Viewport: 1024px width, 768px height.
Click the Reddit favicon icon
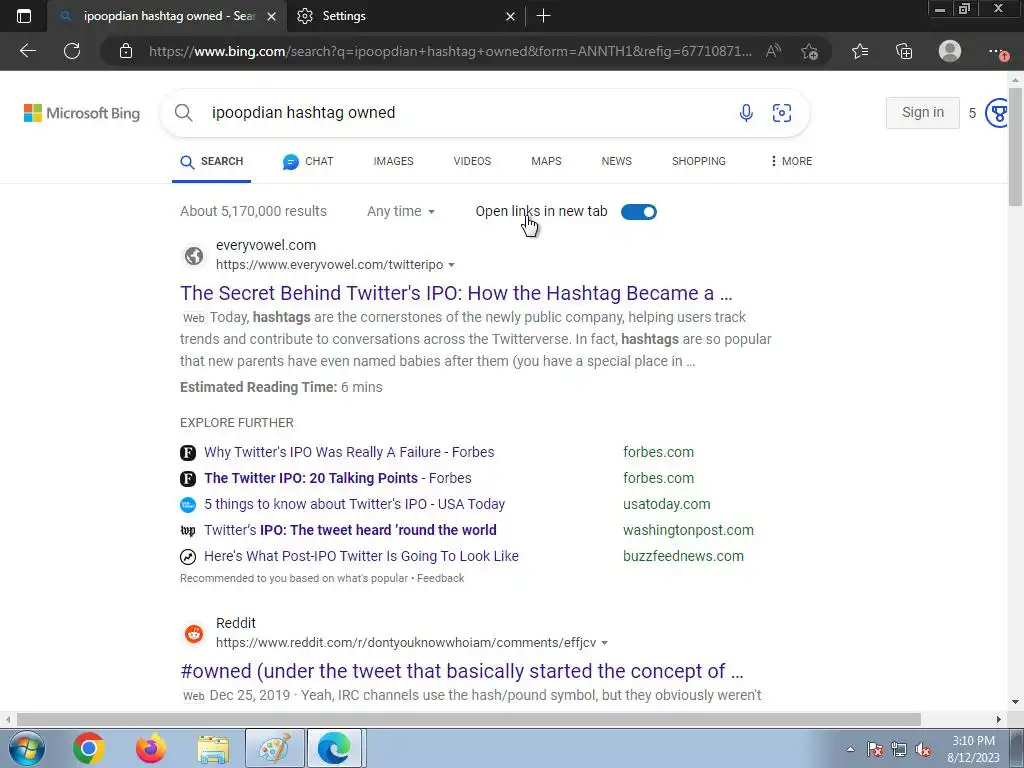[194, 633]
